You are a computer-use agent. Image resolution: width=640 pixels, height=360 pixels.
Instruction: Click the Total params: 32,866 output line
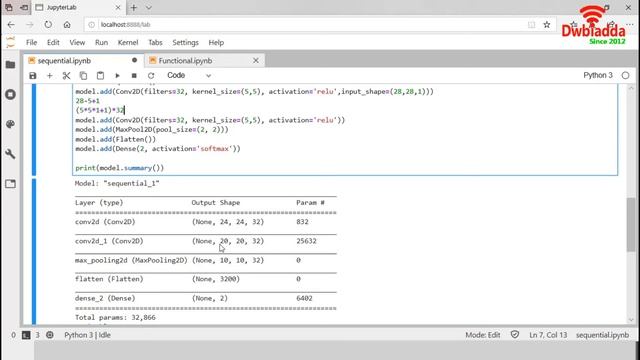coord(115,317)
